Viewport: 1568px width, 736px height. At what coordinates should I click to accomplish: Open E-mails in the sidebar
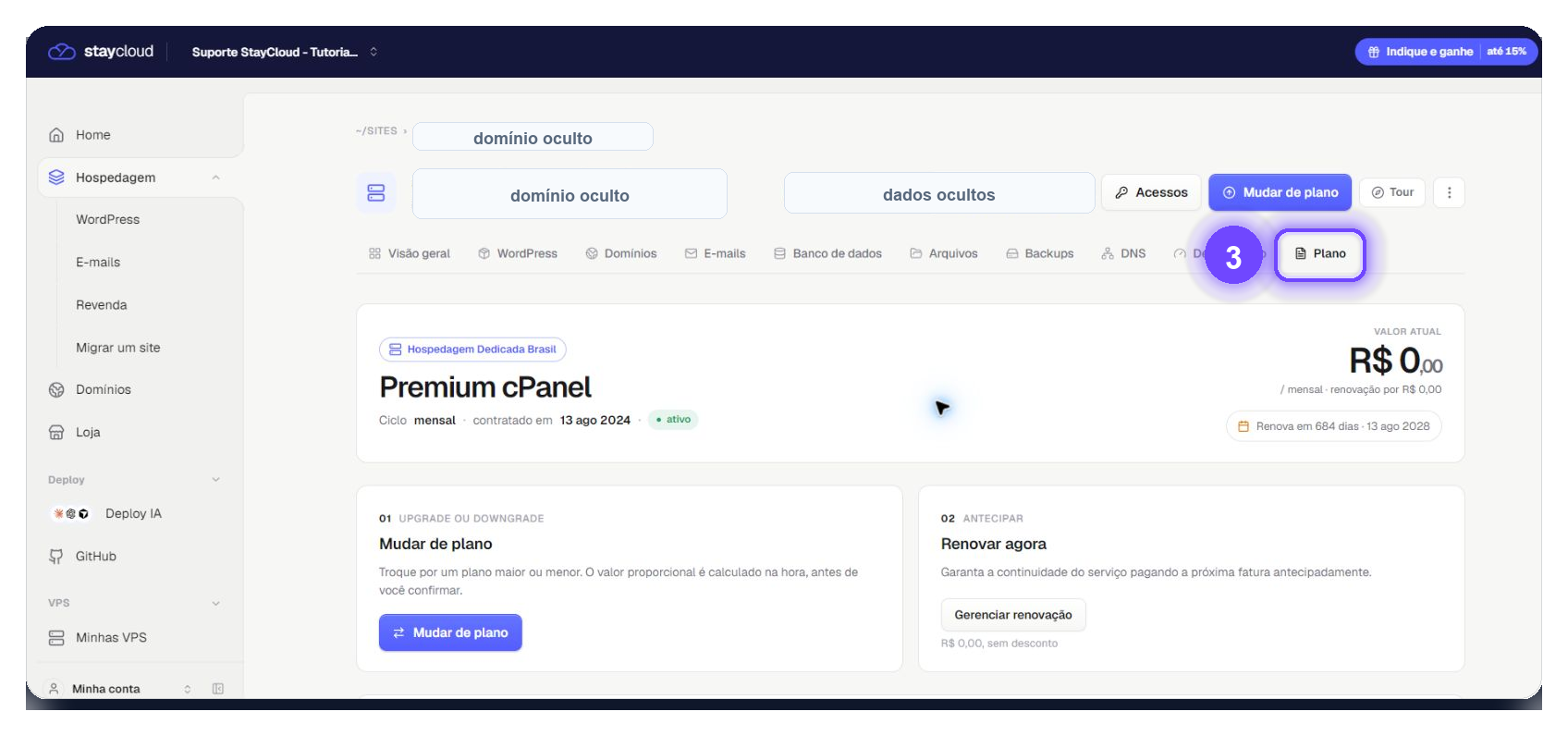coord(98,263)
